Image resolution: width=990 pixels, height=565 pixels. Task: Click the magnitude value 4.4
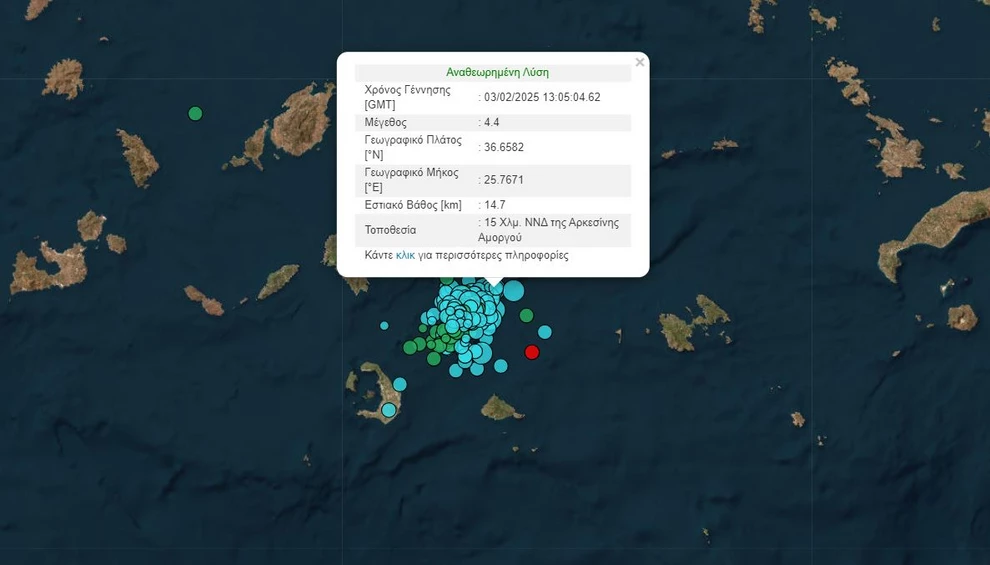click(491, 122)
